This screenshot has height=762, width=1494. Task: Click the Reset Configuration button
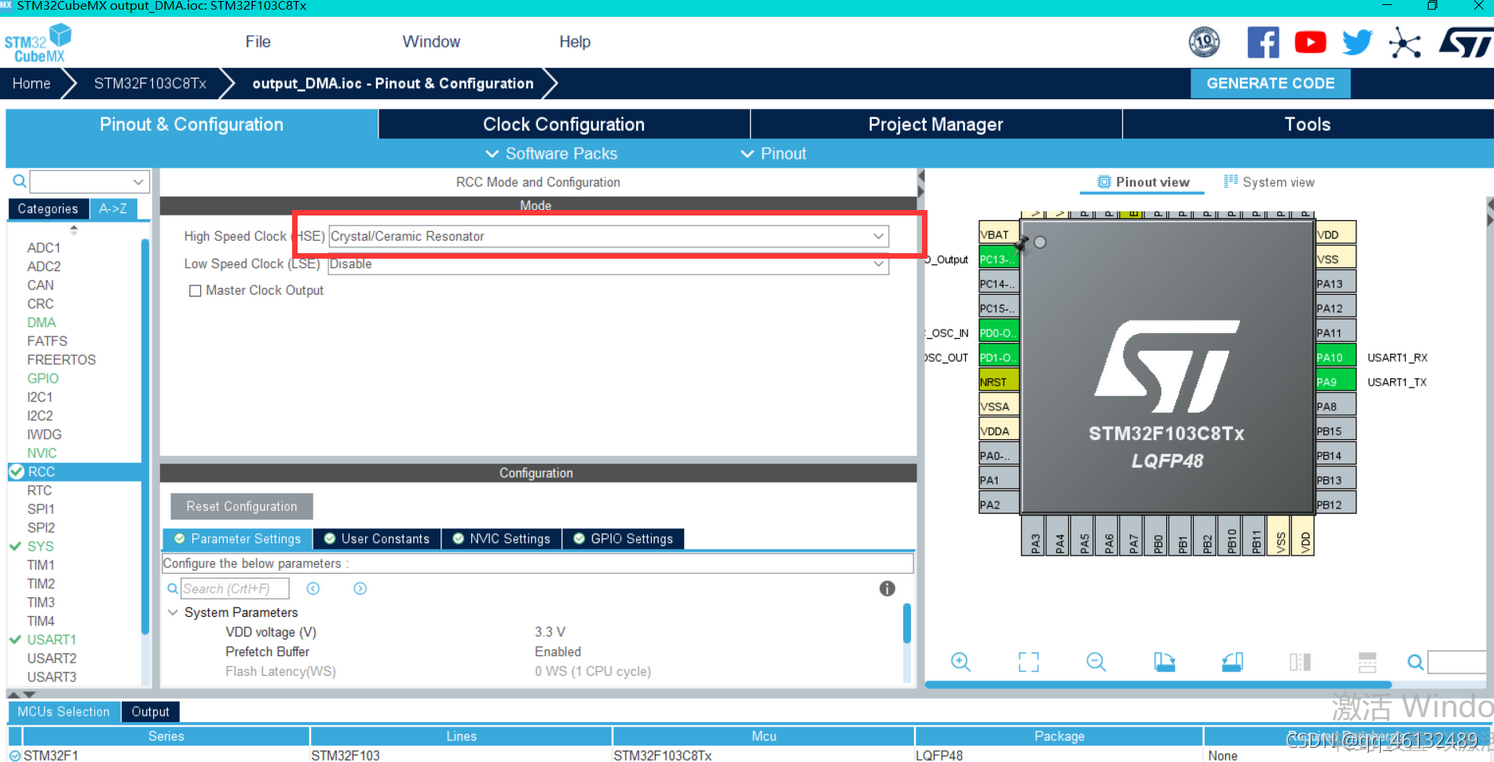point(241,506)
